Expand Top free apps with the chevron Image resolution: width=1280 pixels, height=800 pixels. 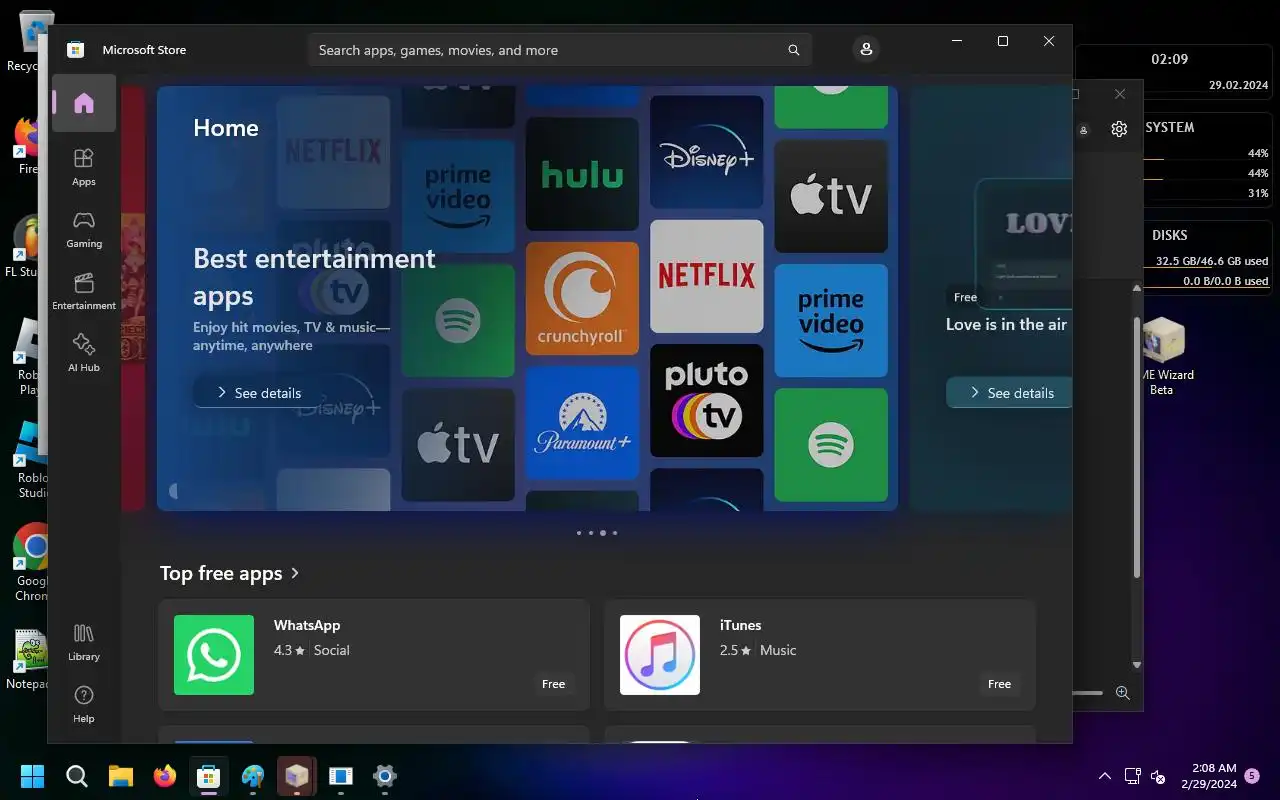point(295,573)
